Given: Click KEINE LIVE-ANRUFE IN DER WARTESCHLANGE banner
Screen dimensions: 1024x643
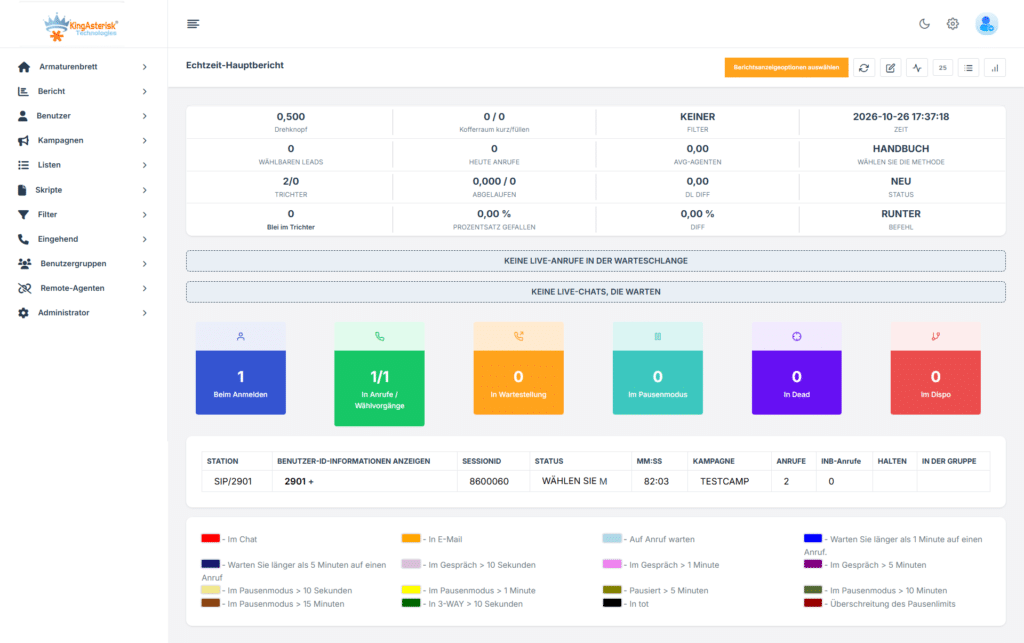Looking at the screenshot, I should 596,261.
